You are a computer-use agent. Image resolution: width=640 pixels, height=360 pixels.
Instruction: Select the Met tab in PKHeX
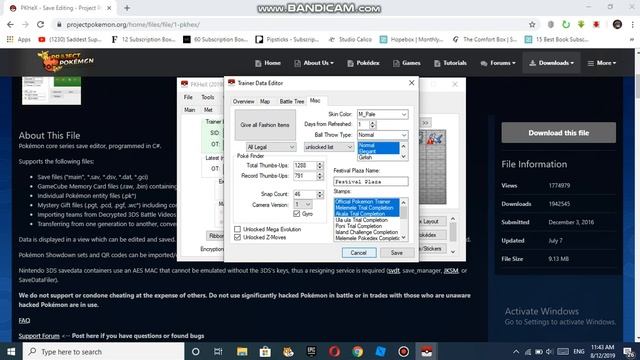point(208,110)
